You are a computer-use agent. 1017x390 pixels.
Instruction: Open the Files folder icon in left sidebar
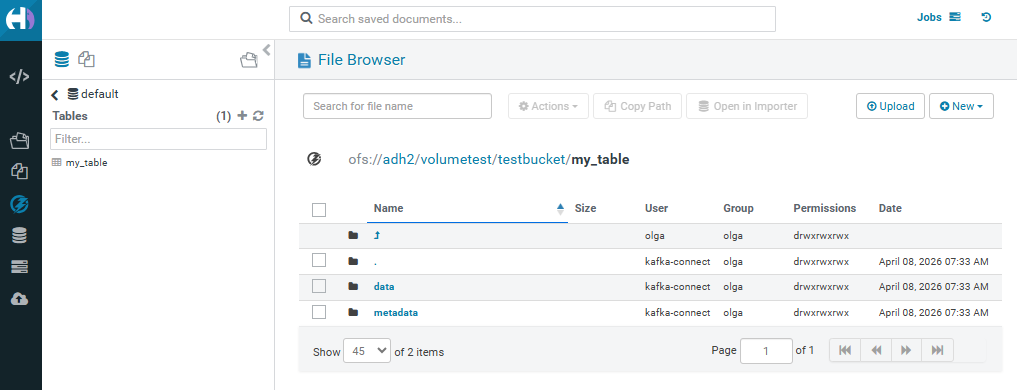pos(19,140)
